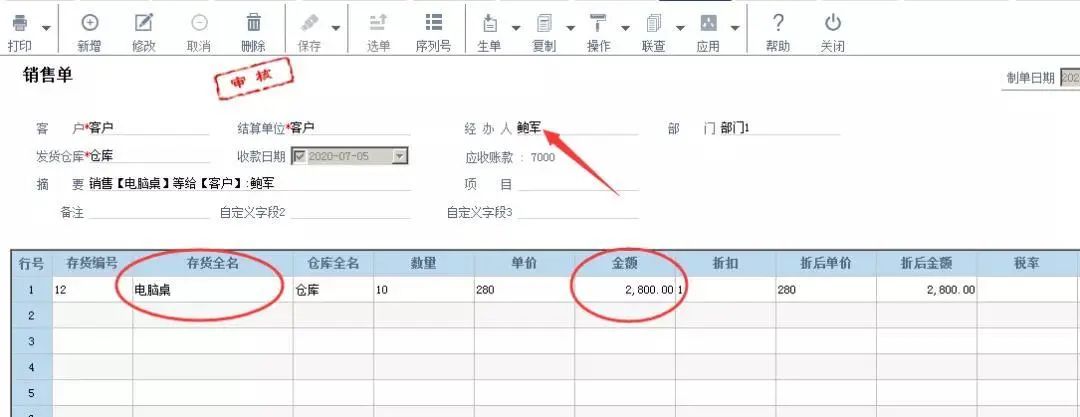Select the 金额 cell showing 2,800.00
This screenshot has width=1080, height=417.
[x=625, y=289]
